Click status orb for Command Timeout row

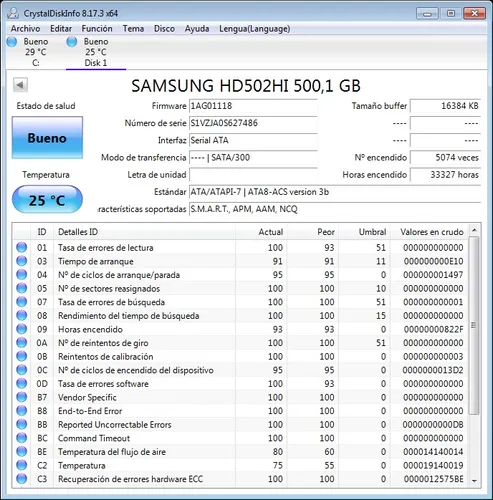click(x=22, y=438)
